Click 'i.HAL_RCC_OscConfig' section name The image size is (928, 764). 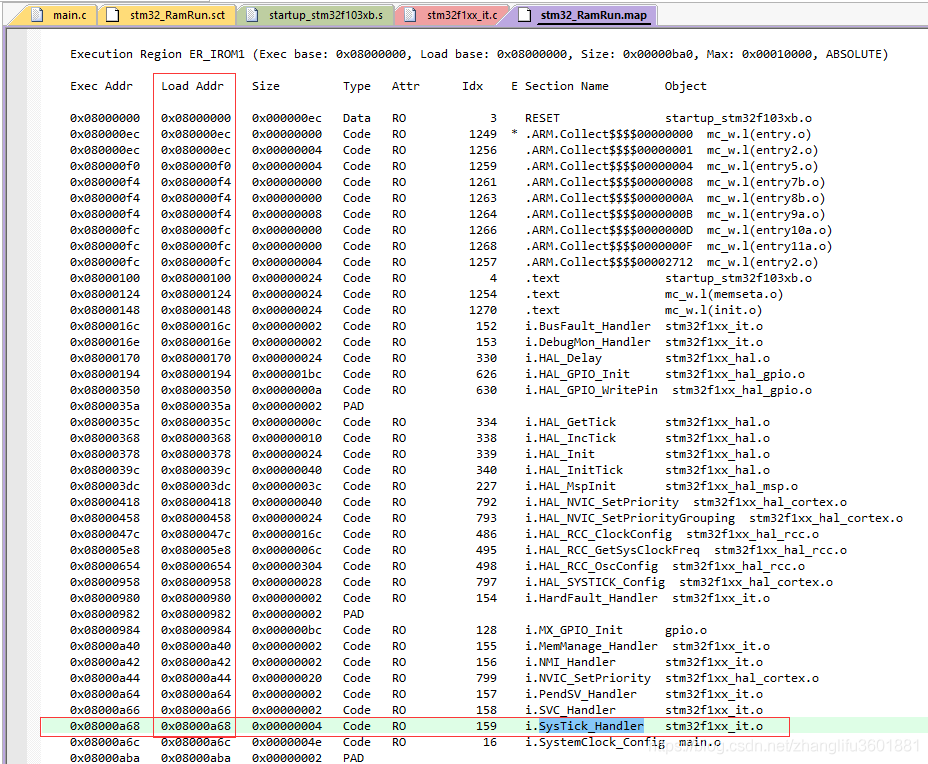[591, 565]
